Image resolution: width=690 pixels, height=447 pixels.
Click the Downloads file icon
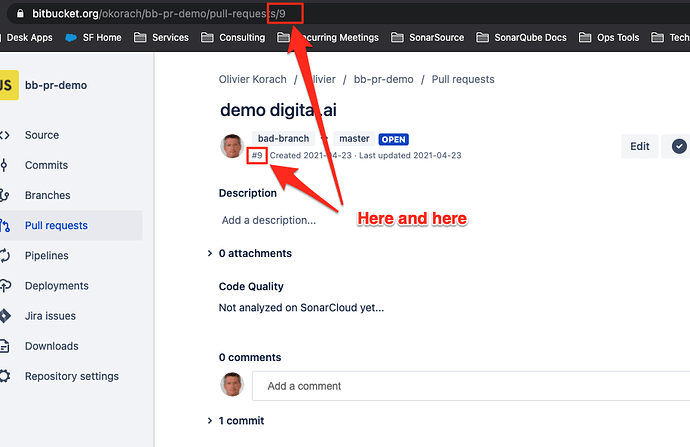4,346
